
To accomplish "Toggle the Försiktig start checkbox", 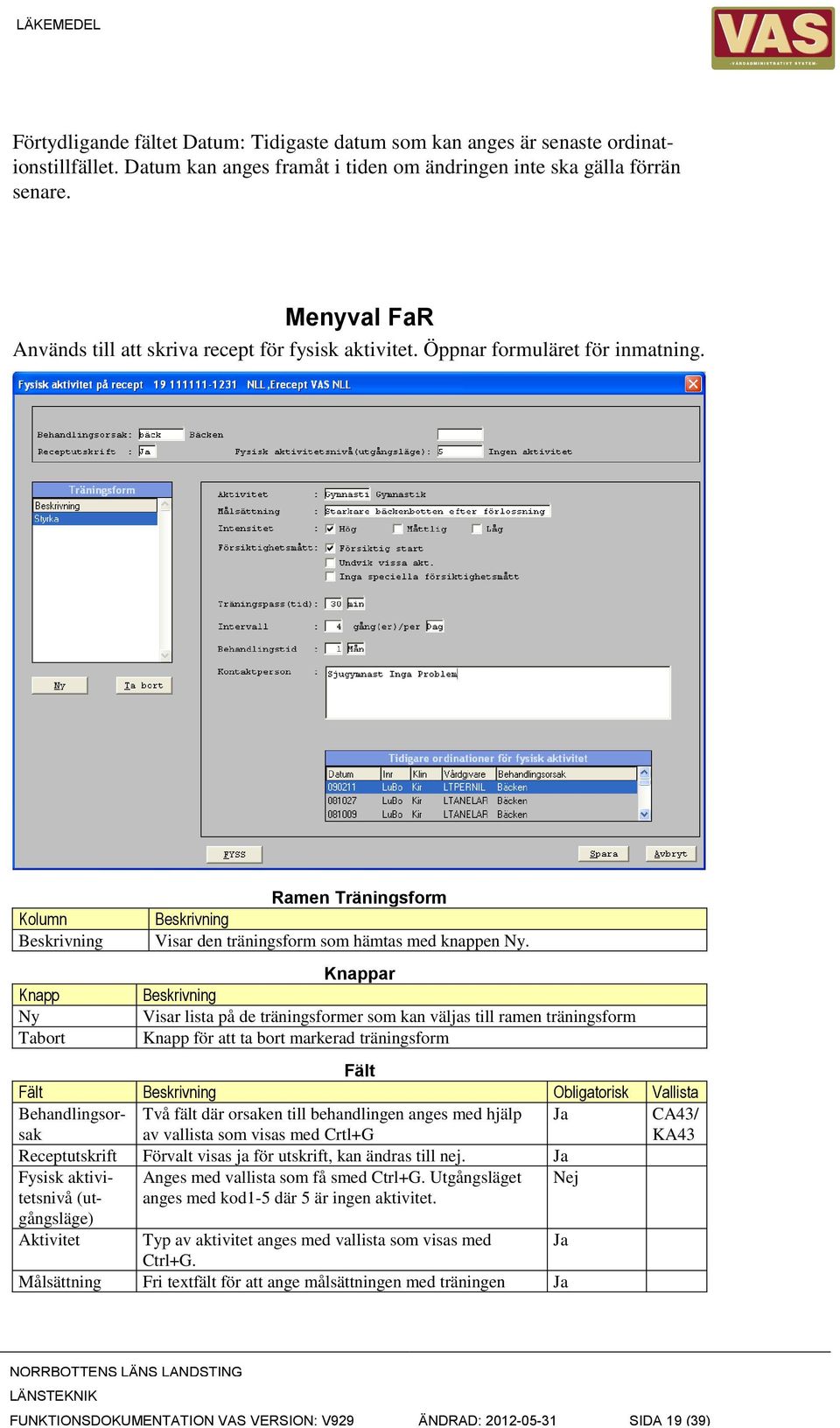I will (x=330, y=549).
